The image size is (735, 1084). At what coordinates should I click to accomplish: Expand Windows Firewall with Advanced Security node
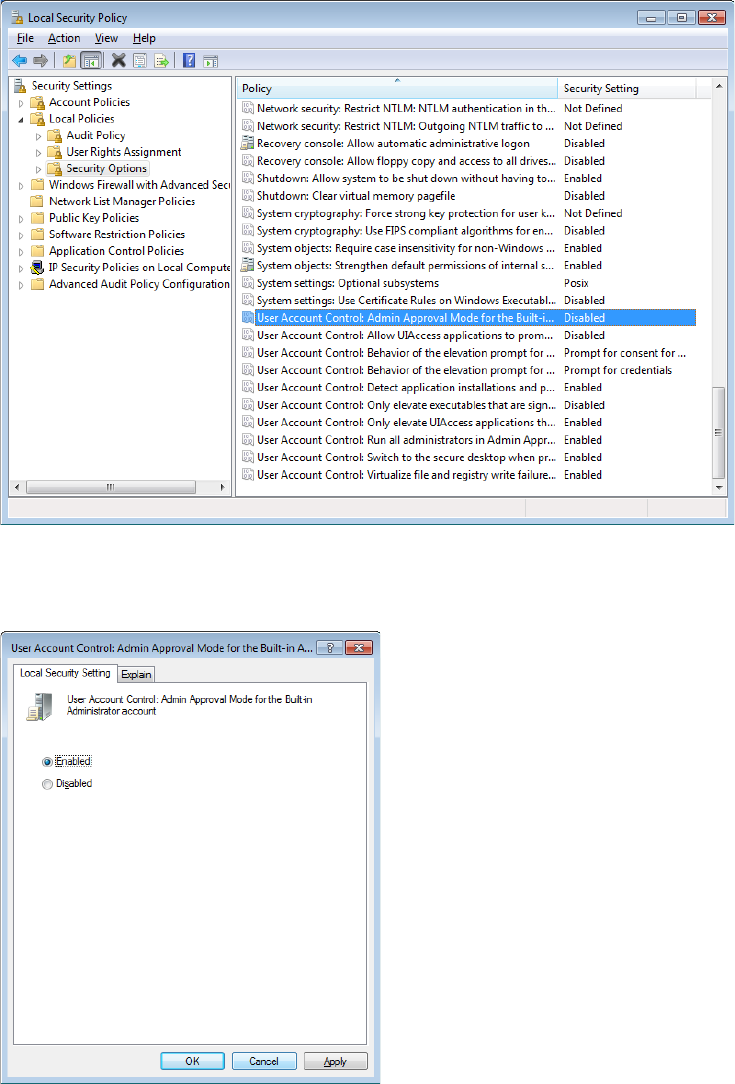pos(21,185)
